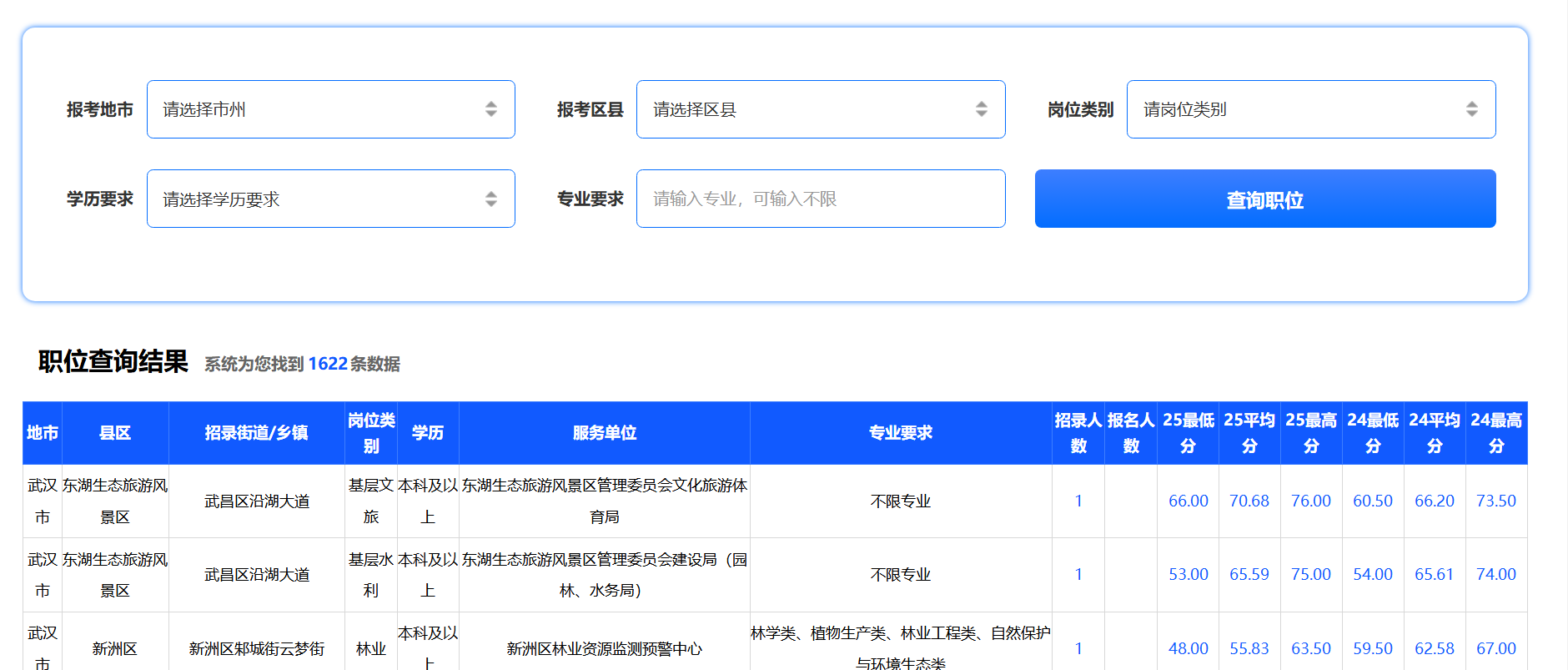Click the 服务单位 column header
This screenshot has width=1568, height=670.
[x=604, y=433]
